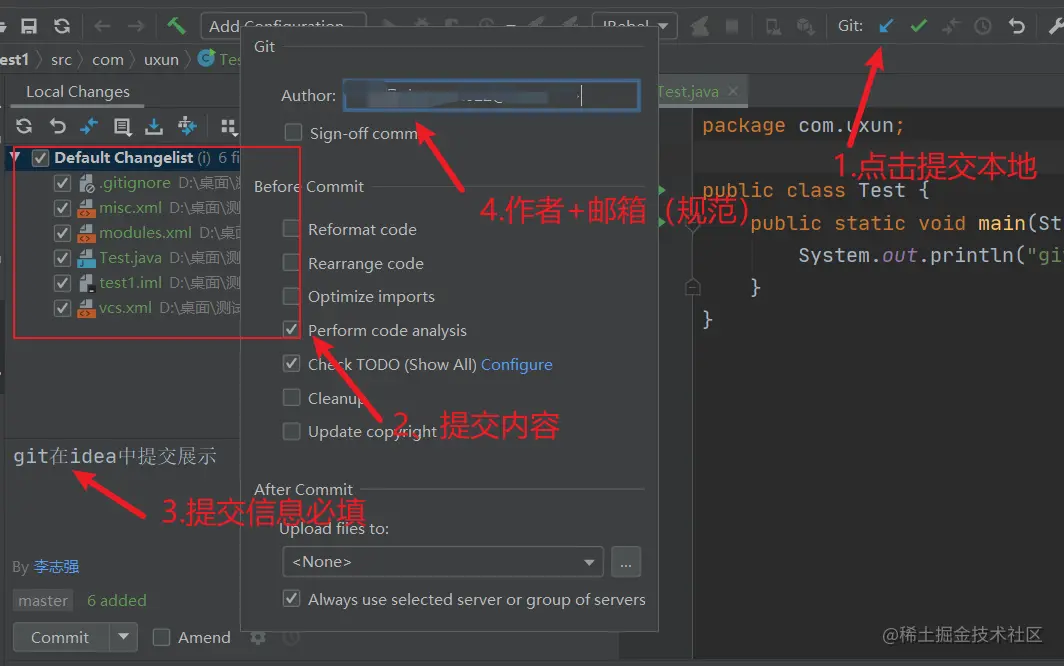Click Move to Another Changelist icon
Image resolution: width=1064 pixels, height=666 pixels.
tap(187, 126)
